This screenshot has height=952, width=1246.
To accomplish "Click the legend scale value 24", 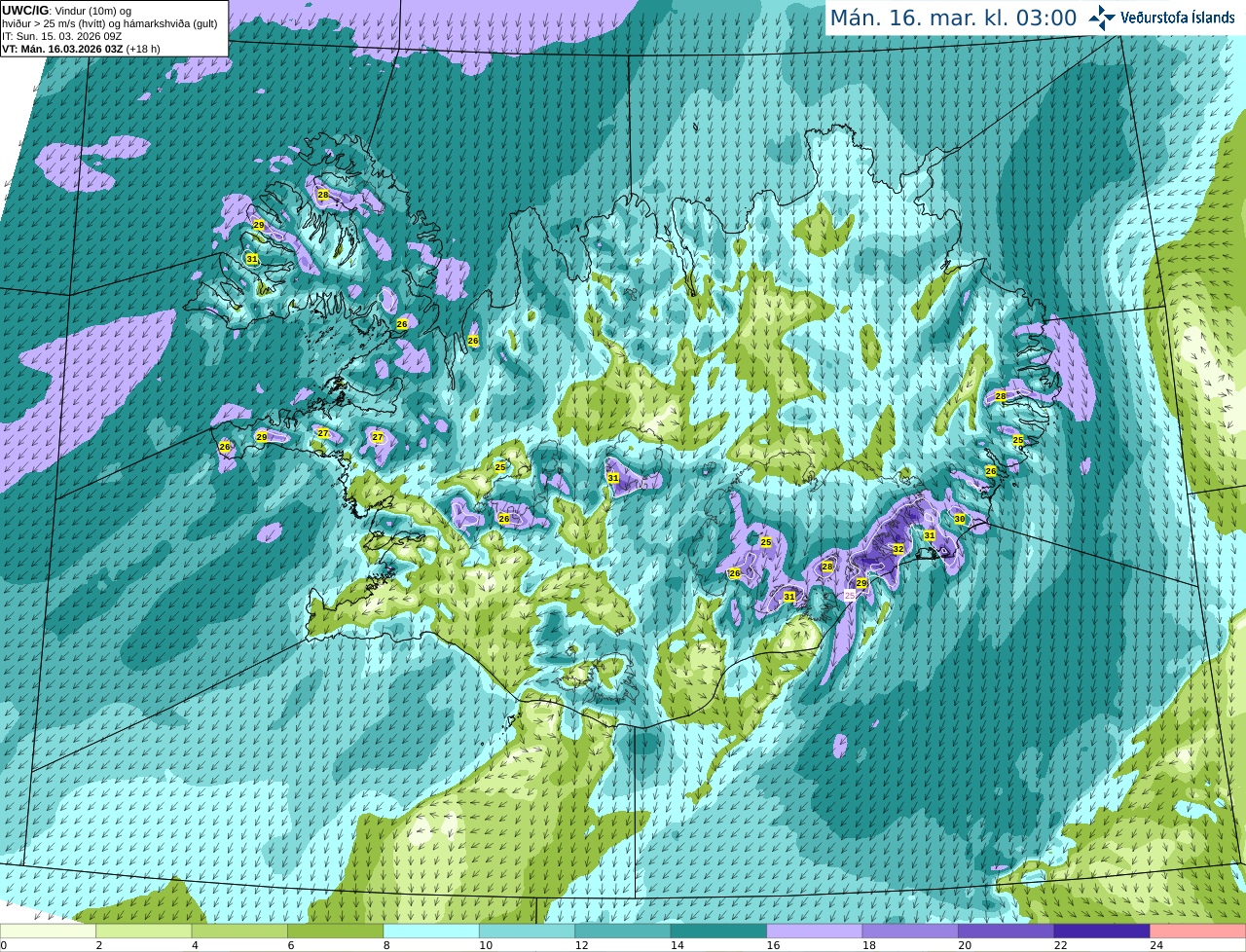I will click(1156, 945).
